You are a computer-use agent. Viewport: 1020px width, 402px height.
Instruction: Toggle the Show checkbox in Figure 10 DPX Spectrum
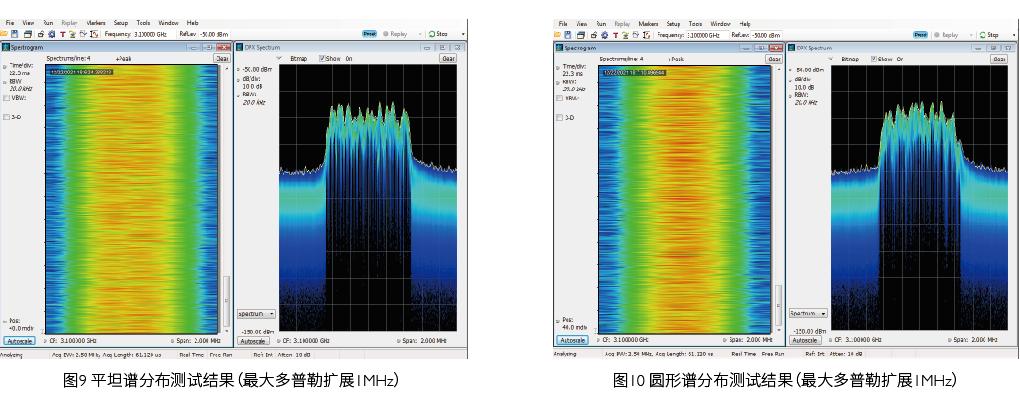tap(874, 59)
